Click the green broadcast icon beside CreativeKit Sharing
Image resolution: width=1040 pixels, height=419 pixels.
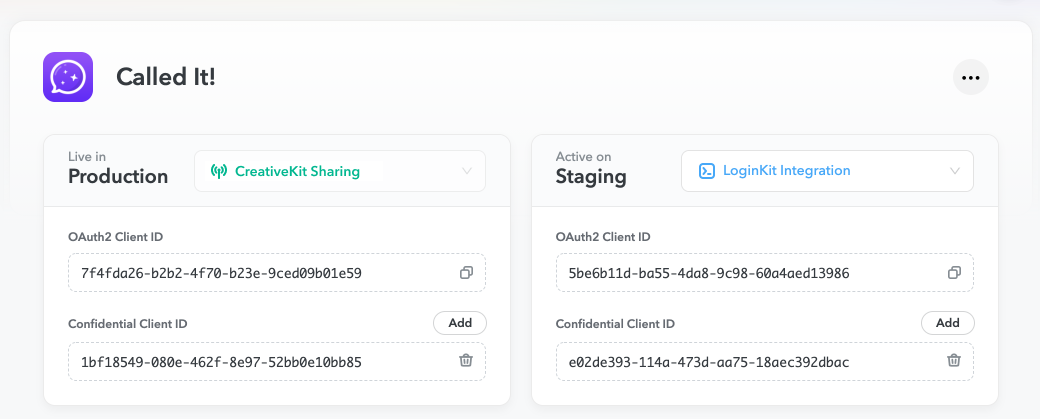(x=219, y=171)
